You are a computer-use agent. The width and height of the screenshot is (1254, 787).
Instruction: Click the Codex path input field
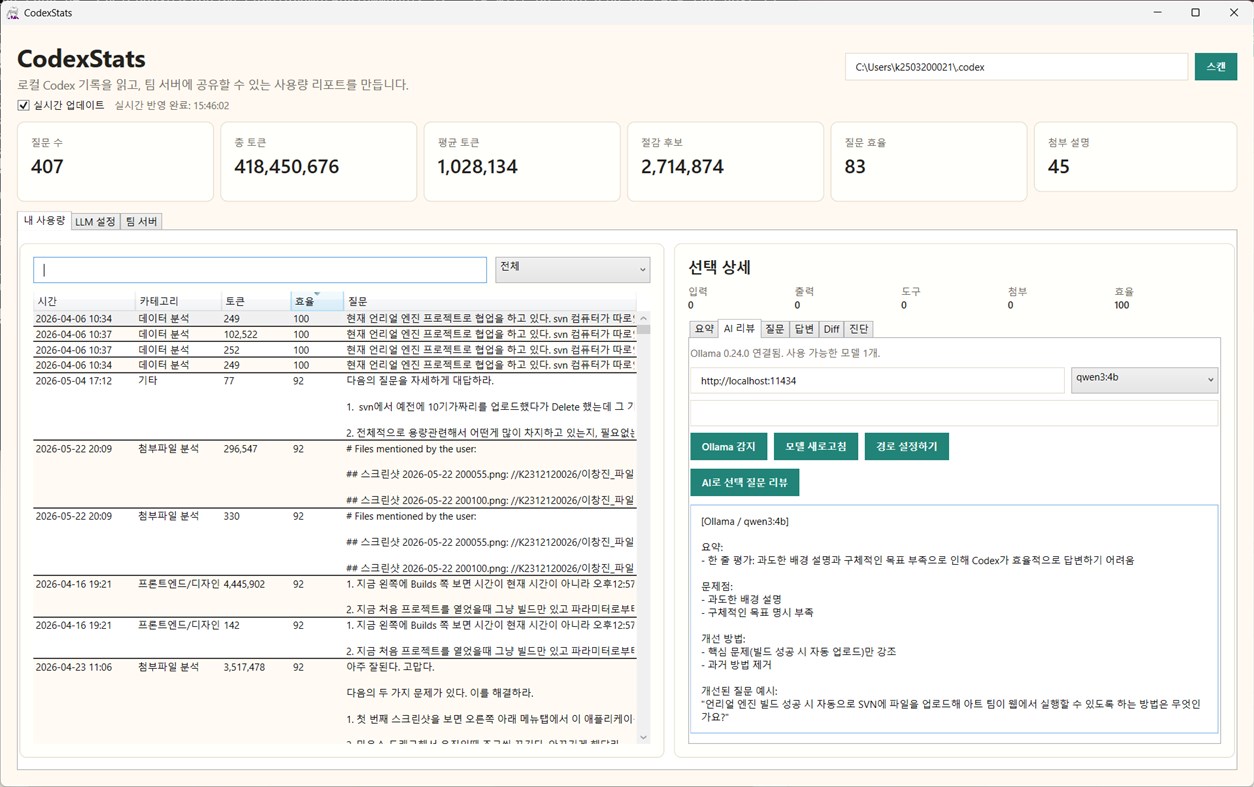tap(1016, 67)
